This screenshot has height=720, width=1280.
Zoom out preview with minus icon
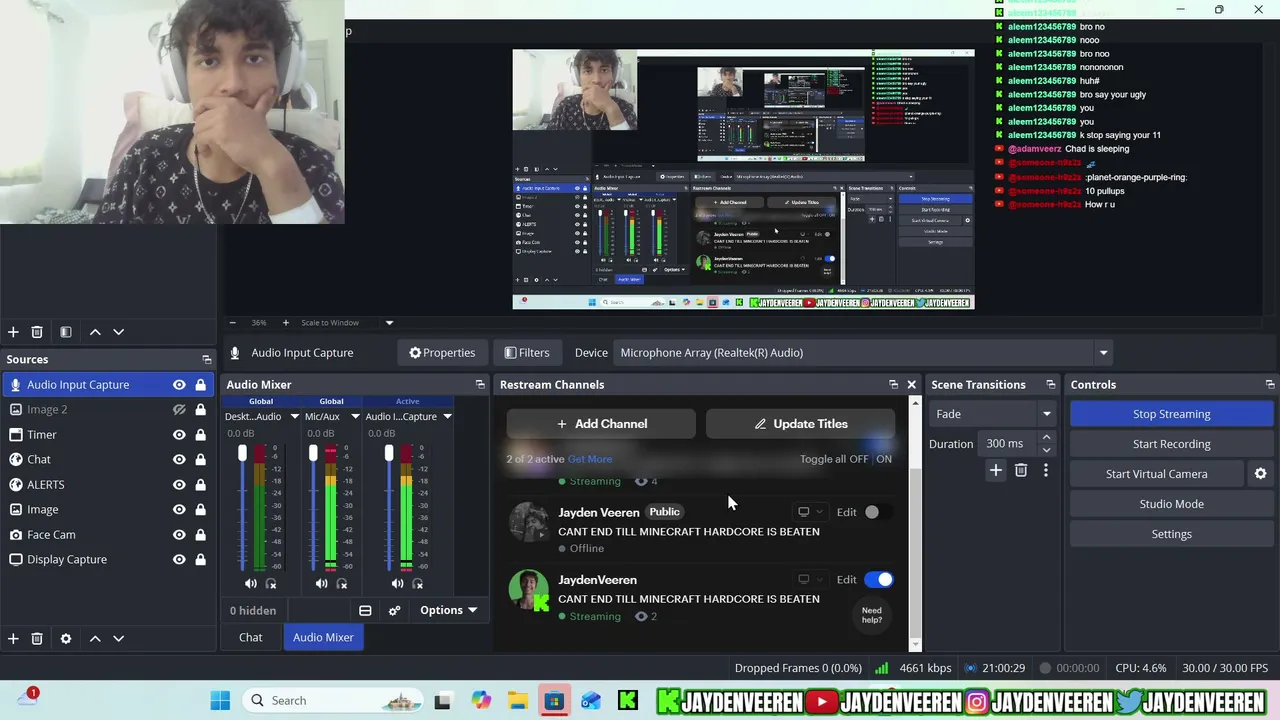click(x=233, y=323)
